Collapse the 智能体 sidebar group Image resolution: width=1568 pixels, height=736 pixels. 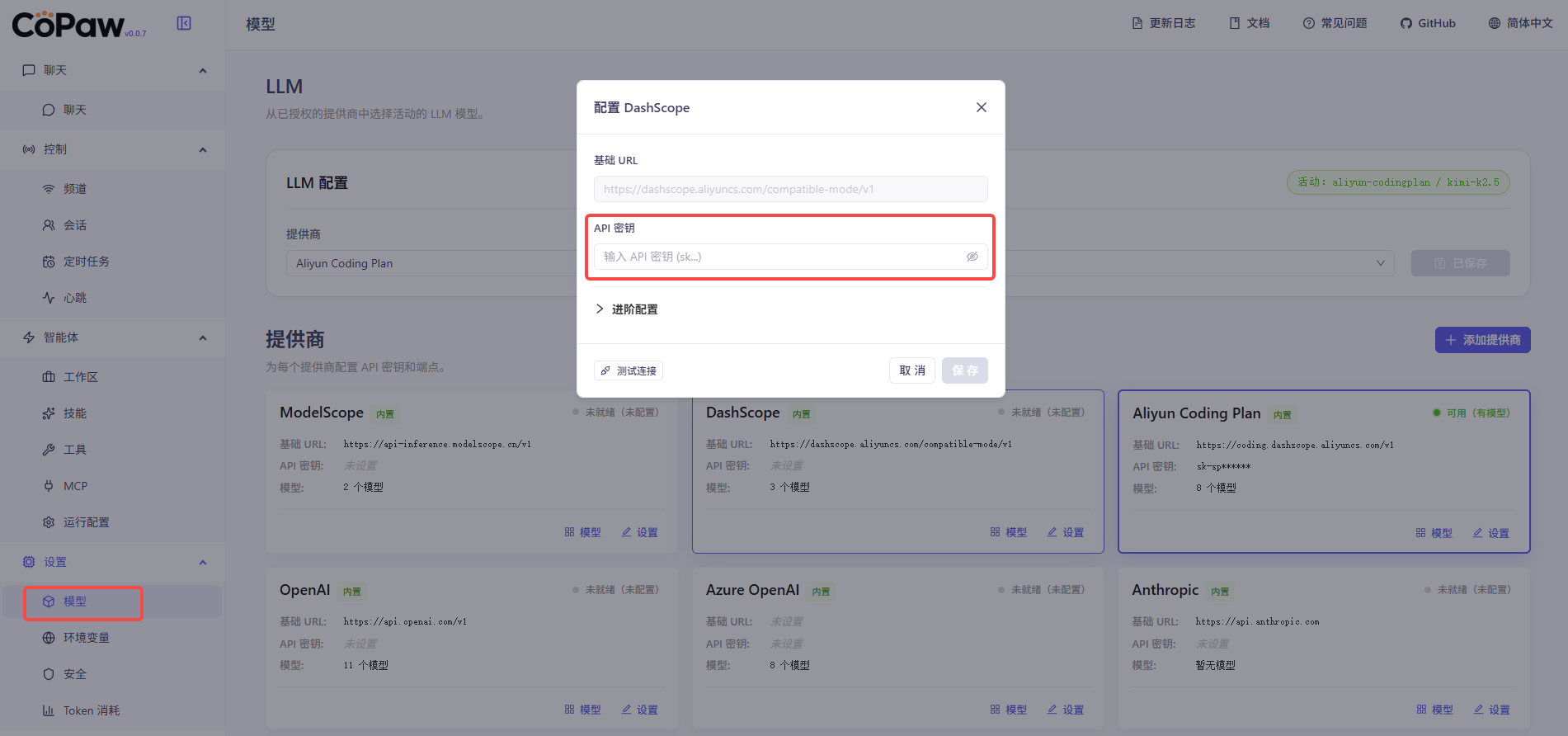[203, 337]
